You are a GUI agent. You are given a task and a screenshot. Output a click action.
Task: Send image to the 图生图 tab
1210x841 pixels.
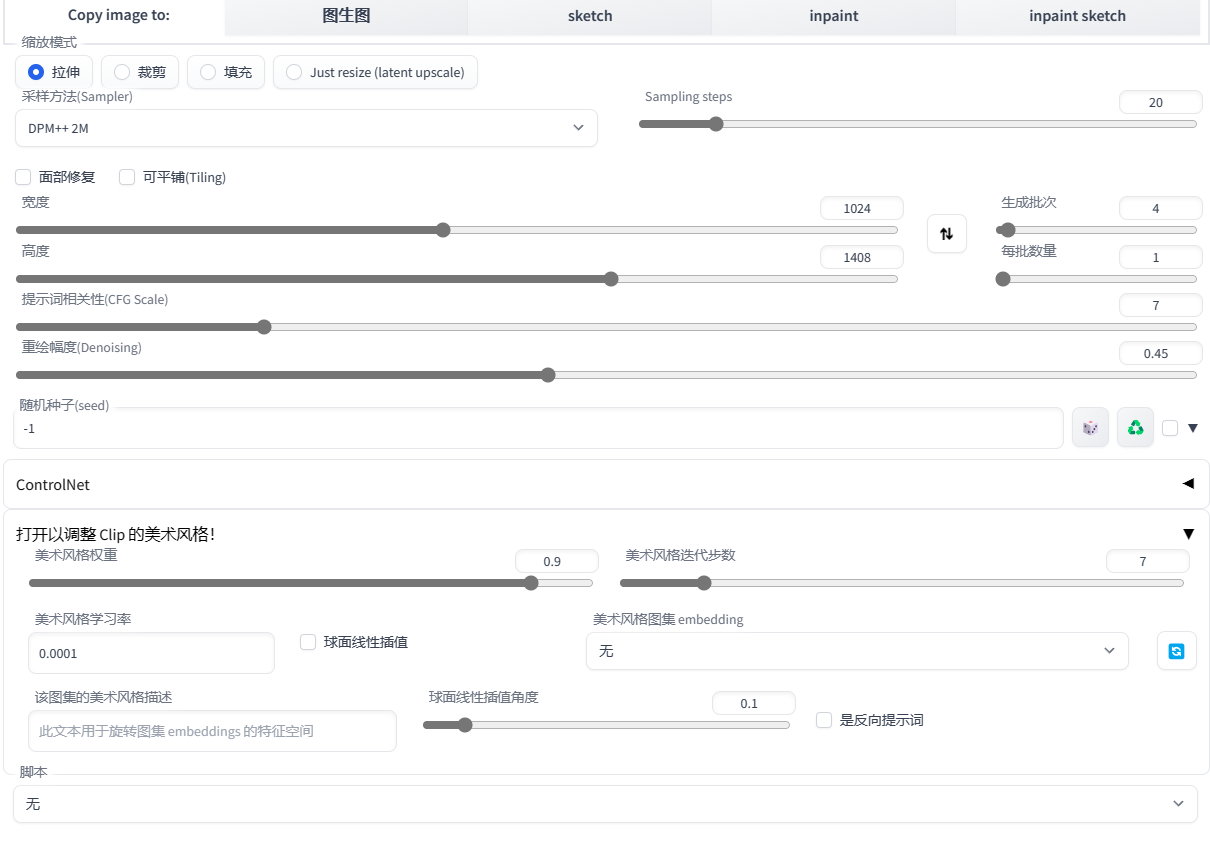[x=346, y=16]
